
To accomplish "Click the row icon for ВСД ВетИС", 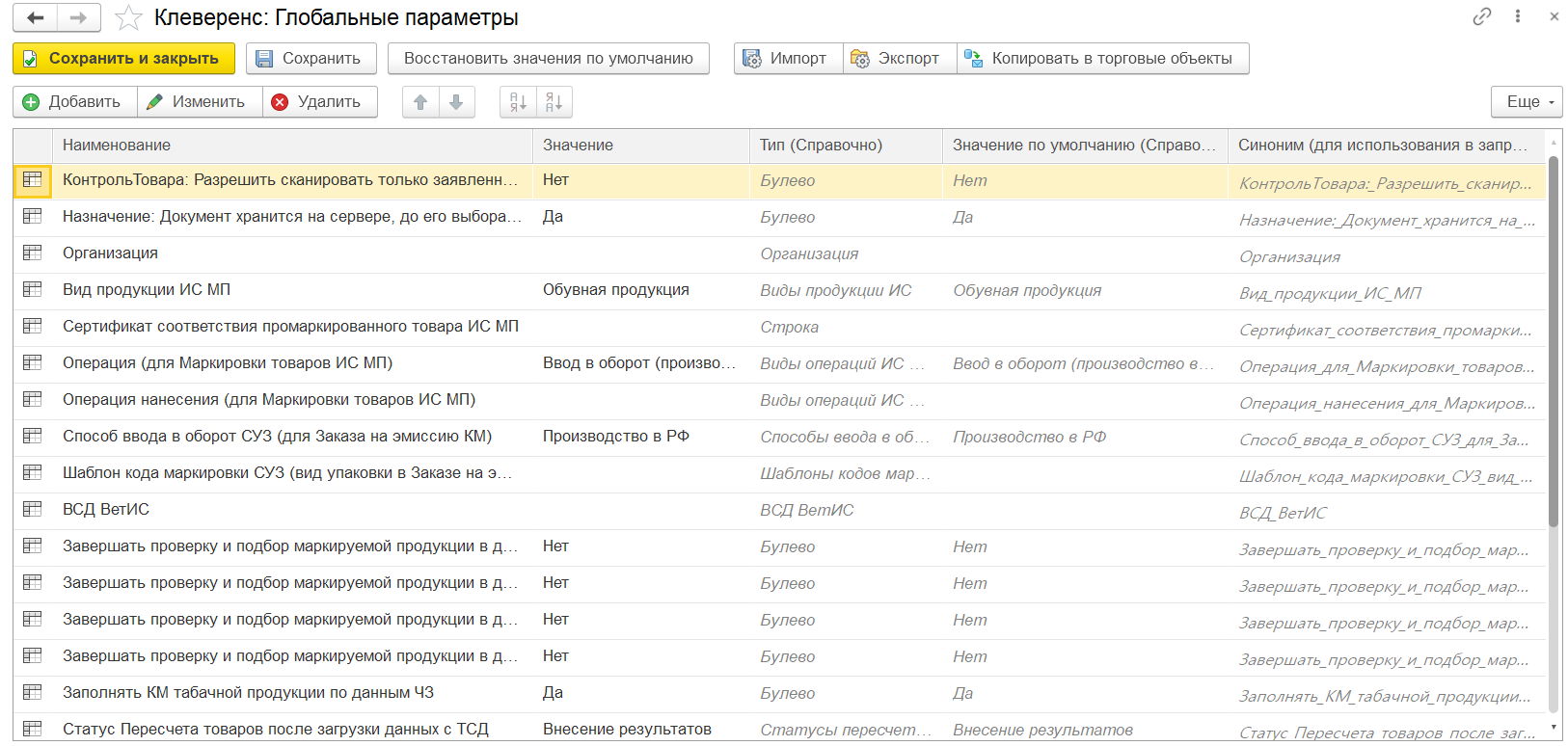I will (32, 509).
